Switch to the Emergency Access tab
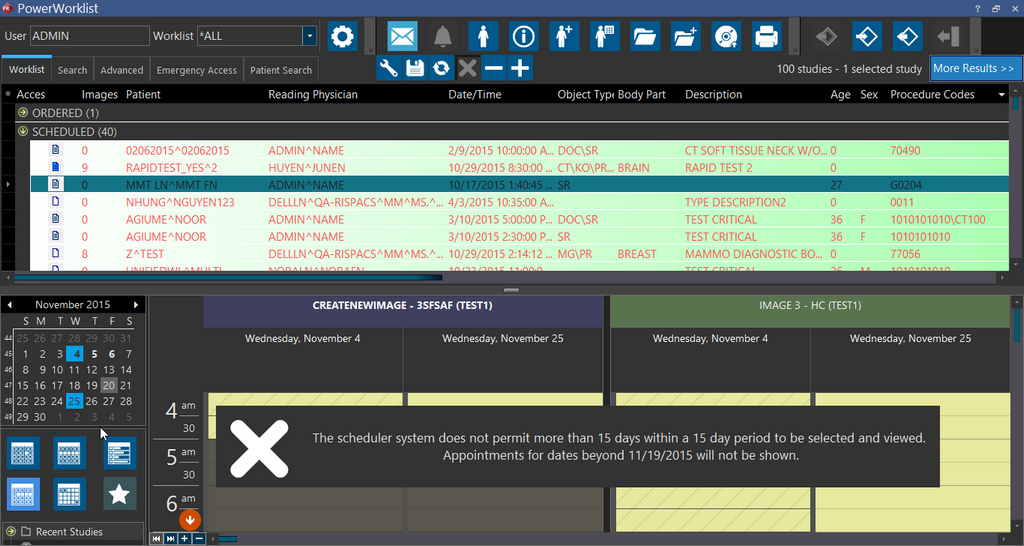The width and height of the screenshot is (1024, 546). (196, 70)
